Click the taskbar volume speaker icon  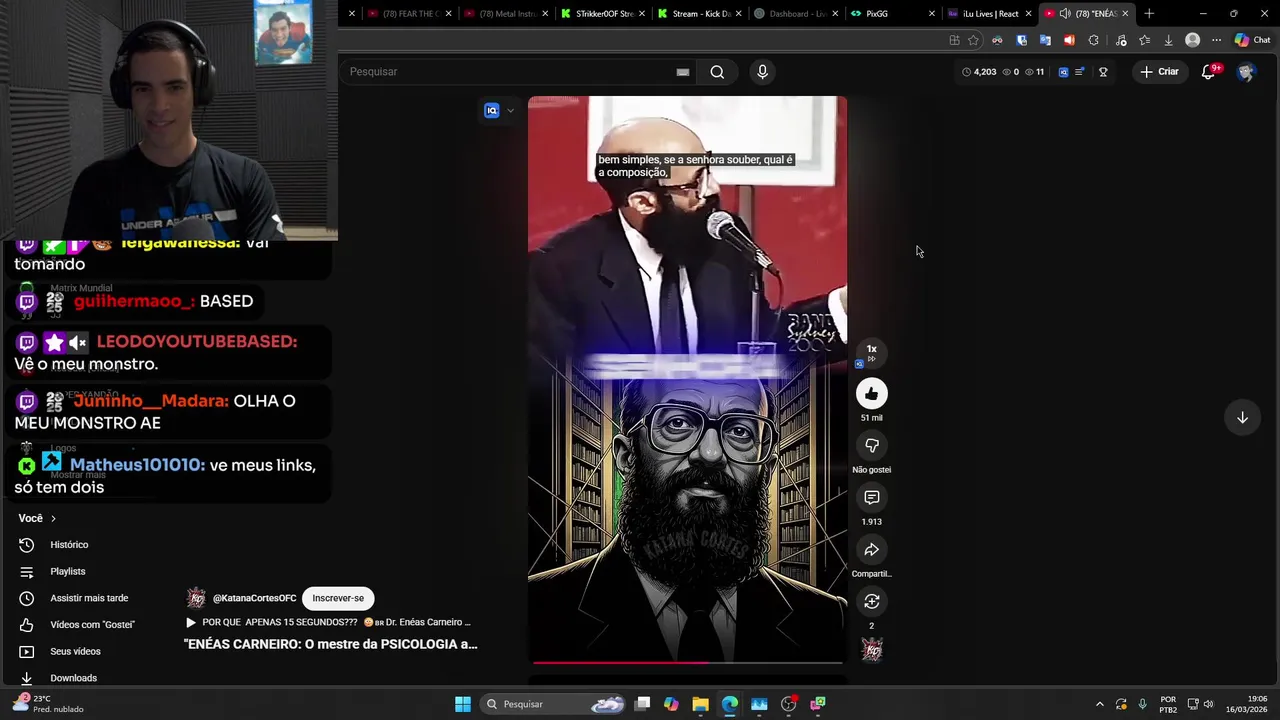(1208, 704)
